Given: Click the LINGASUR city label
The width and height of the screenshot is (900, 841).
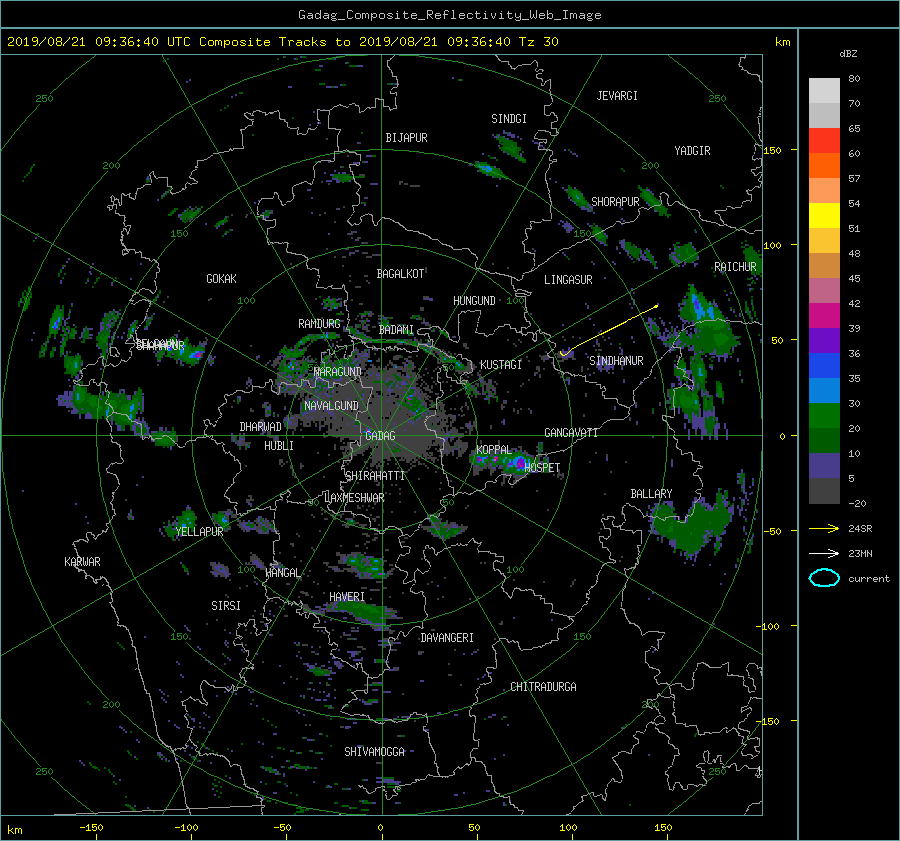Looking at the screenshot, I should click(568, 280).
